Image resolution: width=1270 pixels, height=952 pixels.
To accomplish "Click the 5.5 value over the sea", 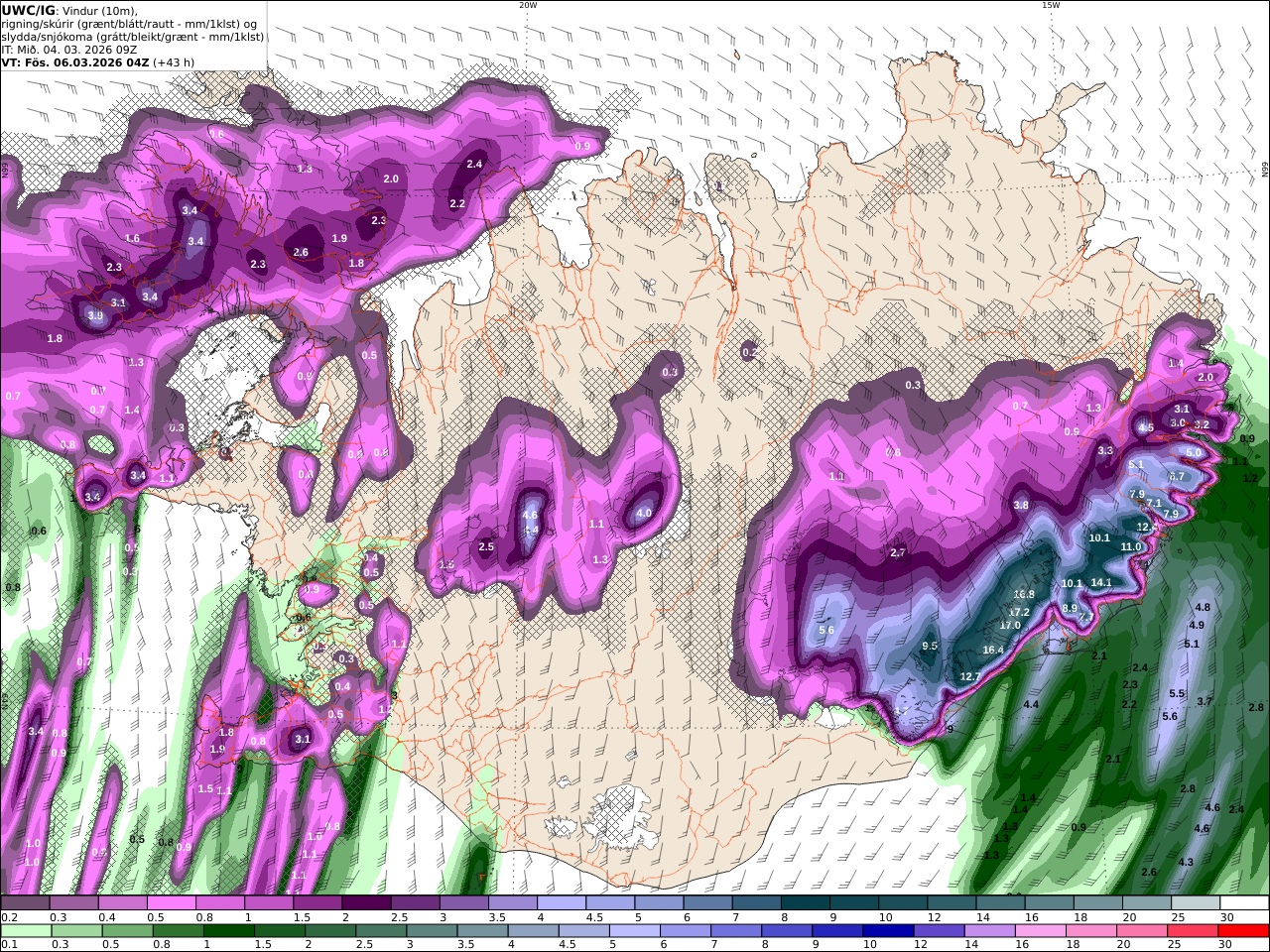I will pos(1178,693).
